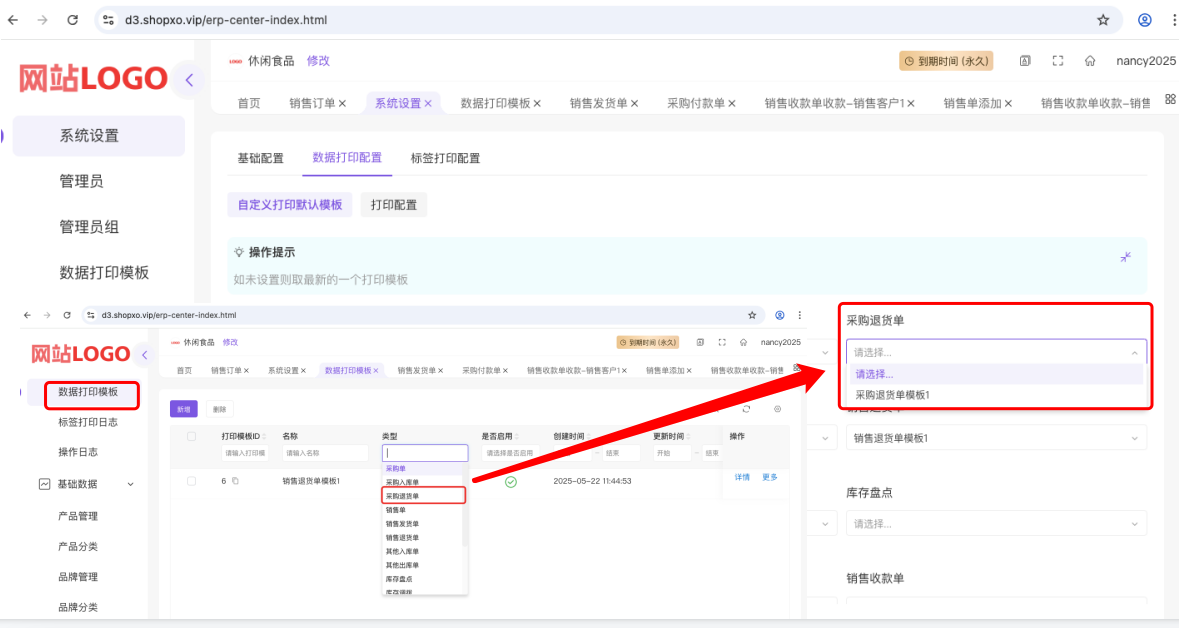Open site info icon in main address bar
Image resolution: width=1179 pixels, height=628 pixels.
[x=108, y=20]
